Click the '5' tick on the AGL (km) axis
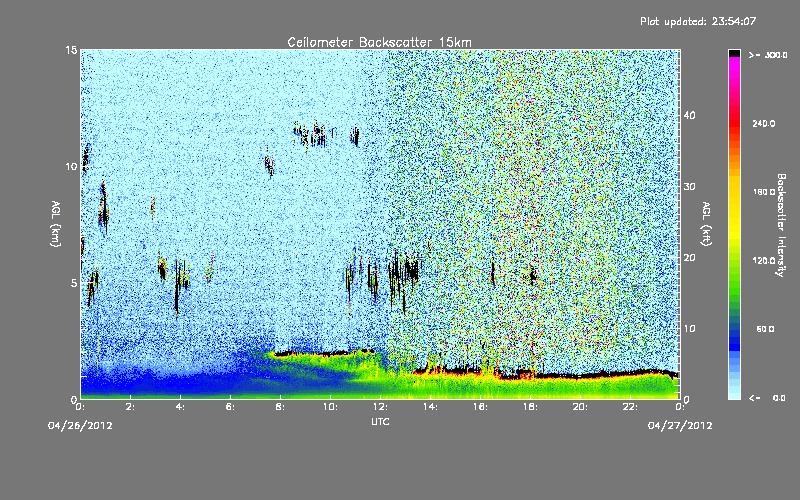This screenshot has height=500, width=800. click(74, 283)
